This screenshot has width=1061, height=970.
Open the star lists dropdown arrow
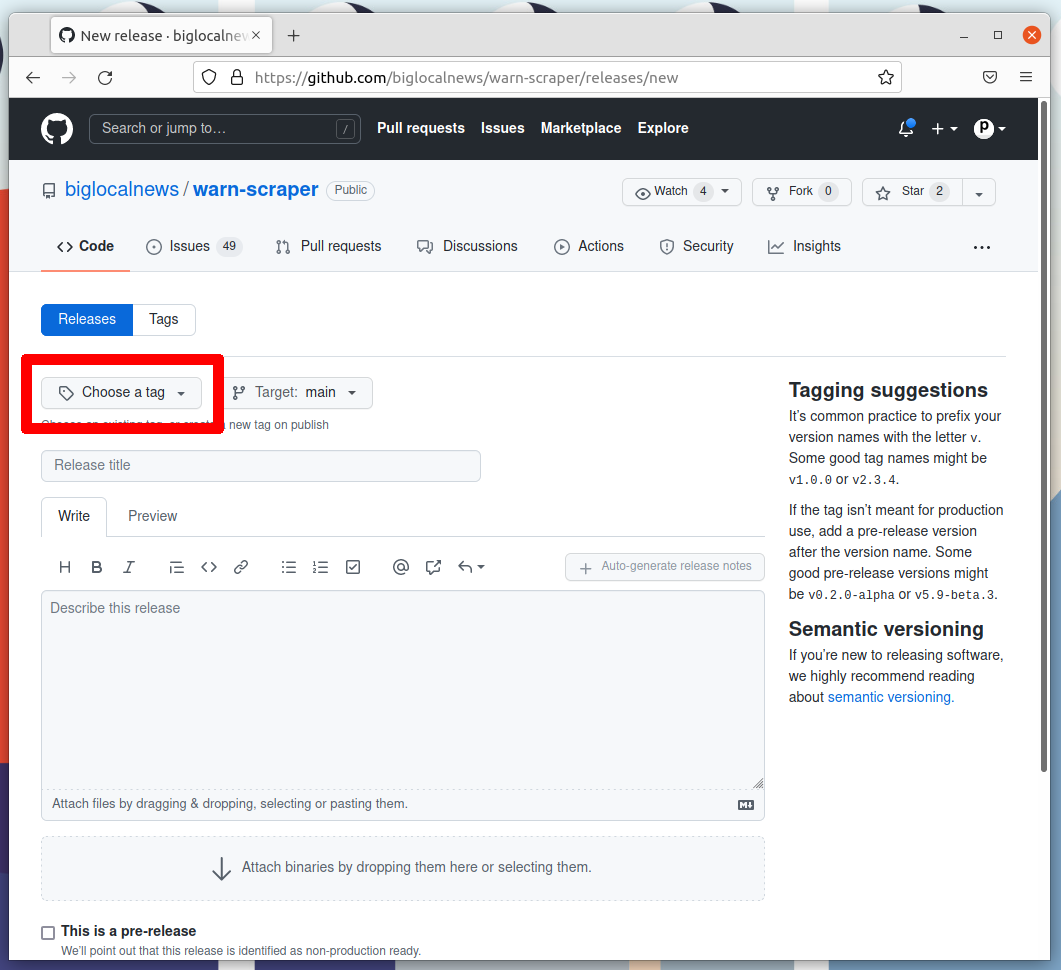pyautogui.click(x=978, y=192)
